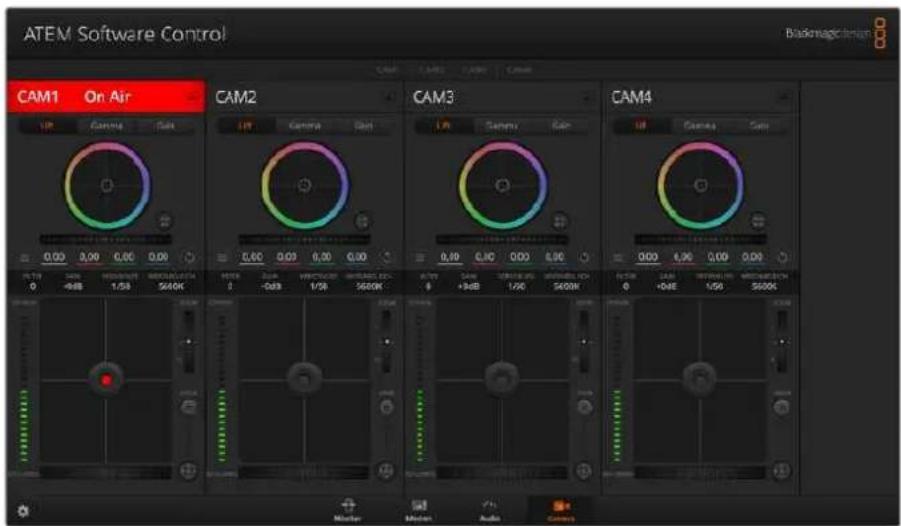Click CAM2 auto focus button at panel bottom right
Screen dimensions: 901x526
[x=386, y=471]
